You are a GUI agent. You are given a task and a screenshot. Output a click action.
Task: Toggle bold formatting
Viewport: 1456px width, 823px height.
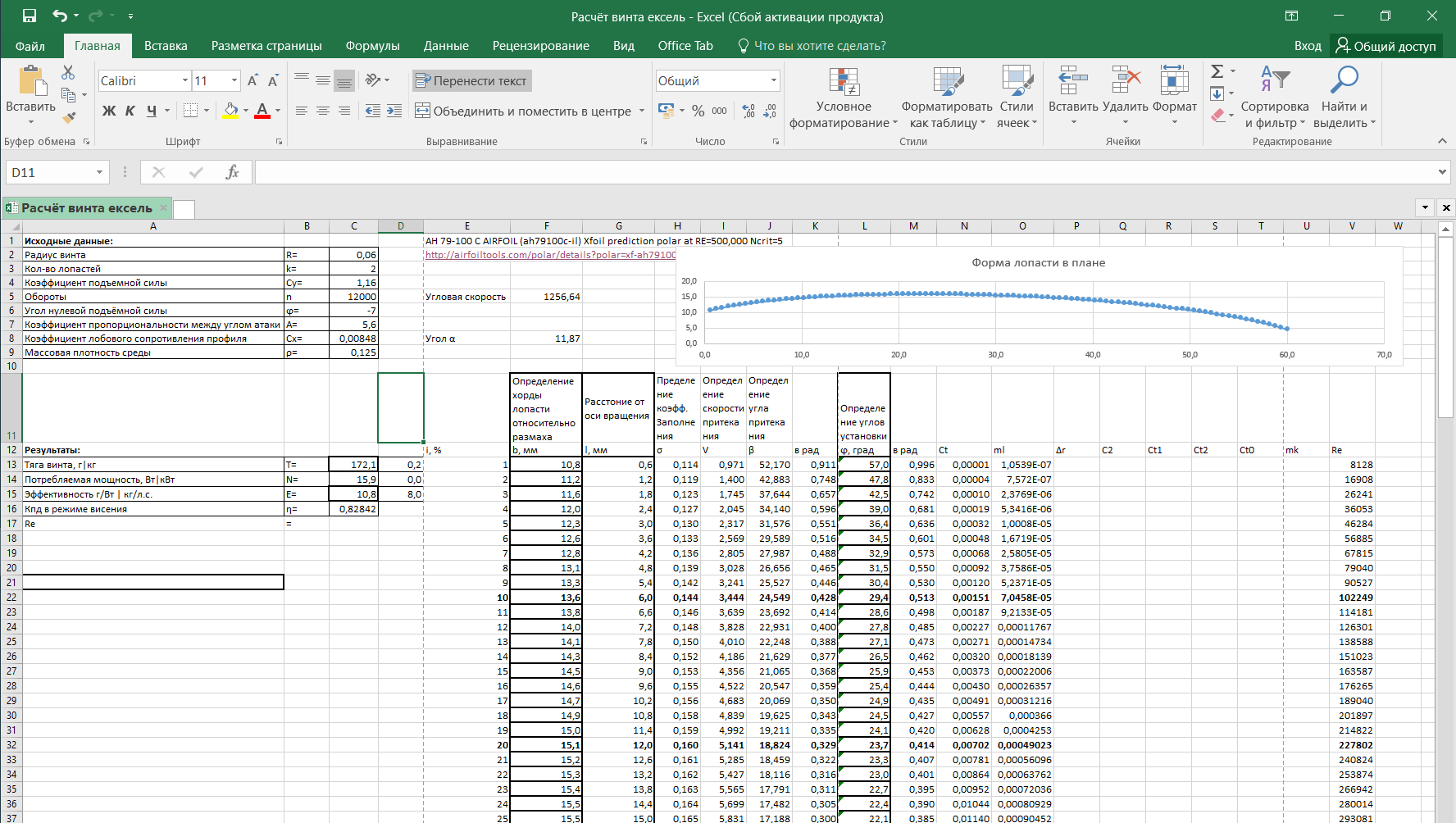click(108, 111)
